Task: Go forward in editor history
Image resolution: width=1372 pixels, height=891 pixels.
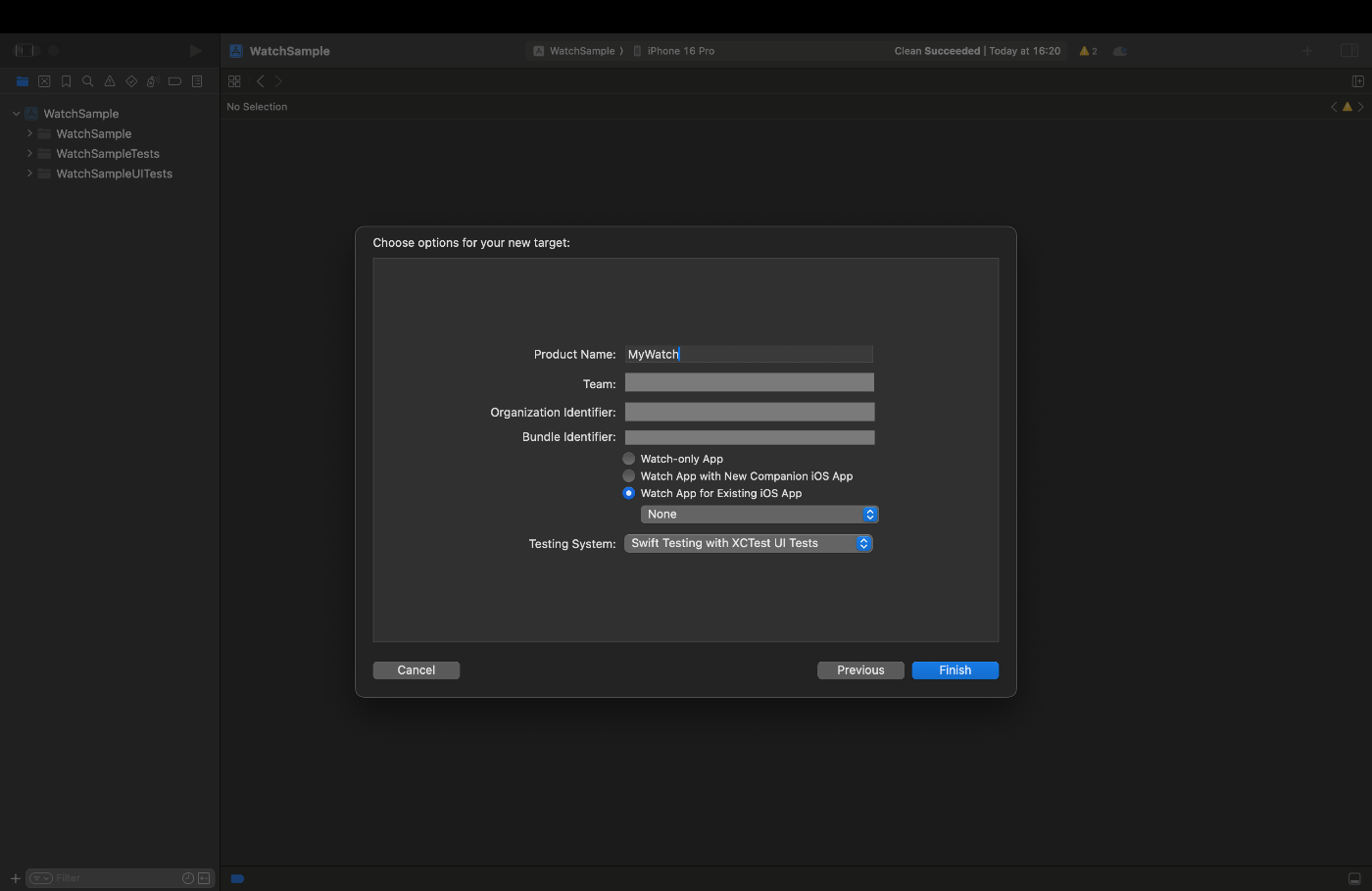Action: tap(278, 81)
